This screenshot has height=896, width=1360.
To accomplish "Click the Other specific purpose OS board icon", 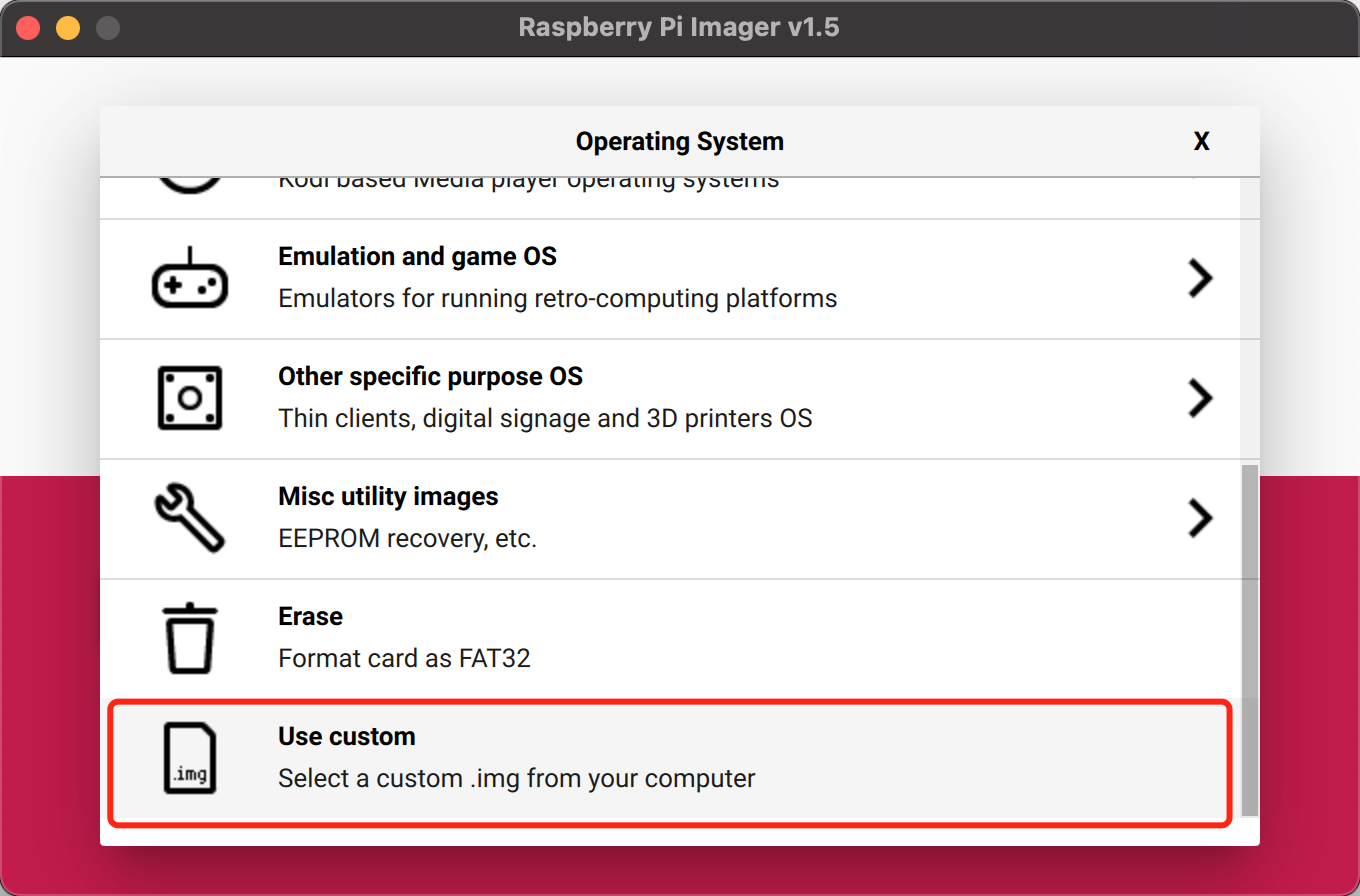I will click(x=189, y=398).
